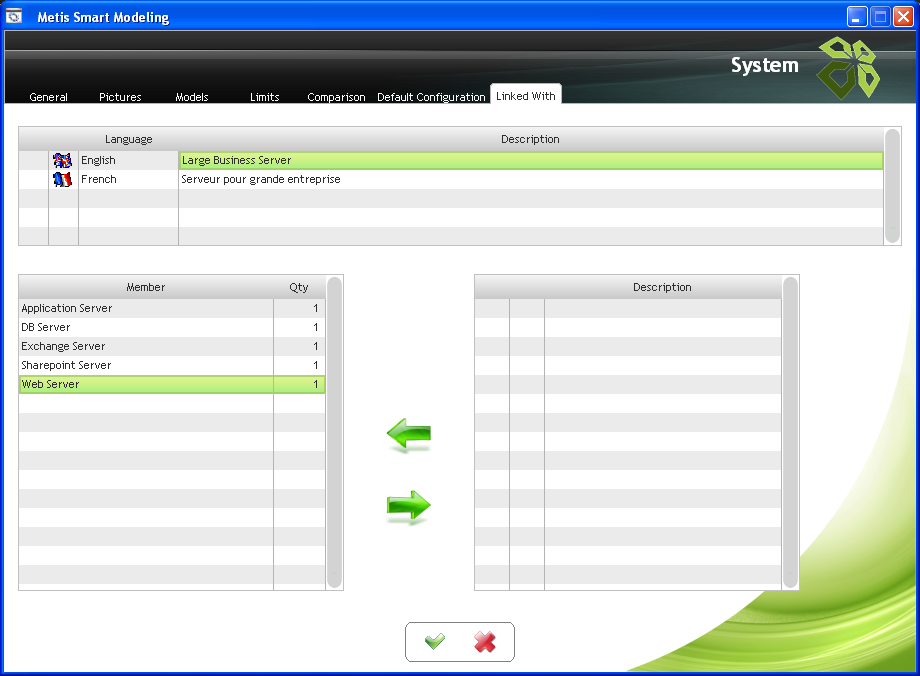Click the Description header of right list
This screenshot has height=676, width=920.
(x=662, y=287)
